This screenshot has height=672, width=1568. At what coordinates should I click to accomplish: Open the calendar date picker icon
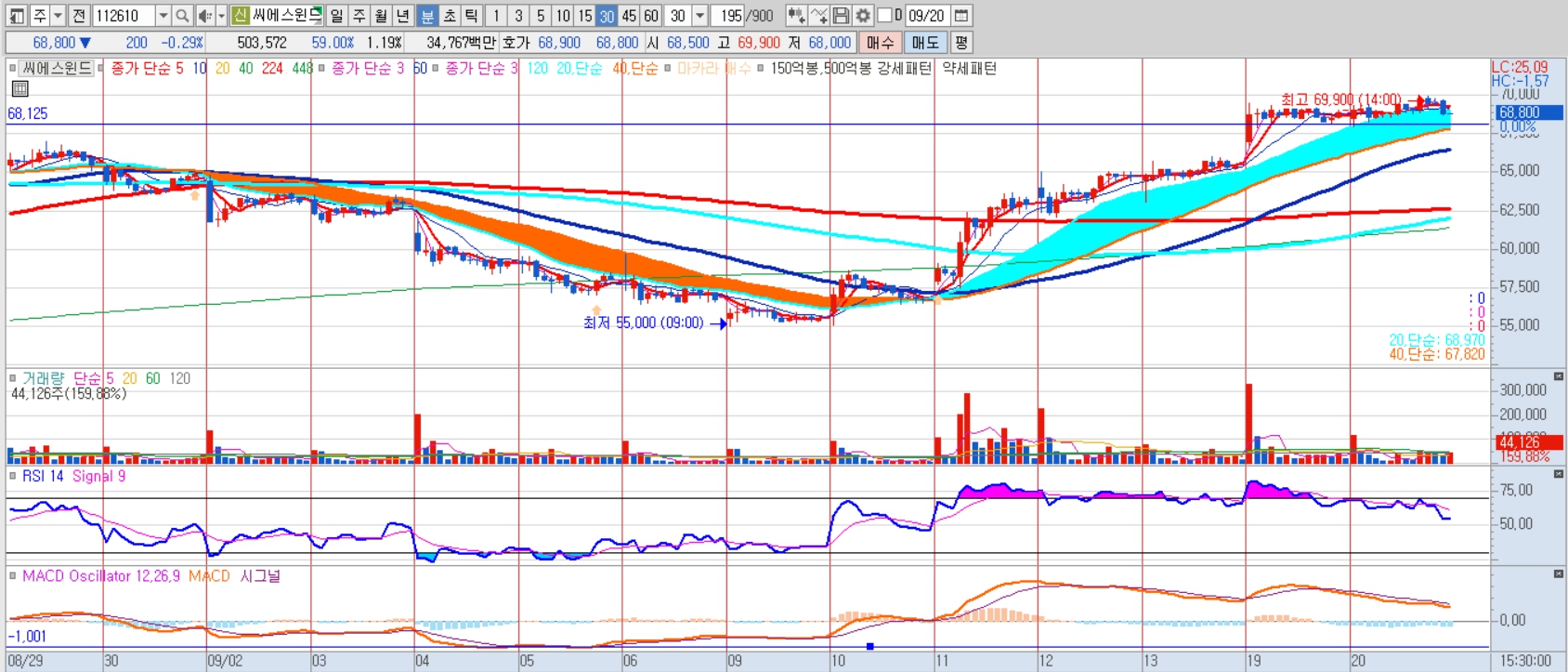coord(961,16)
